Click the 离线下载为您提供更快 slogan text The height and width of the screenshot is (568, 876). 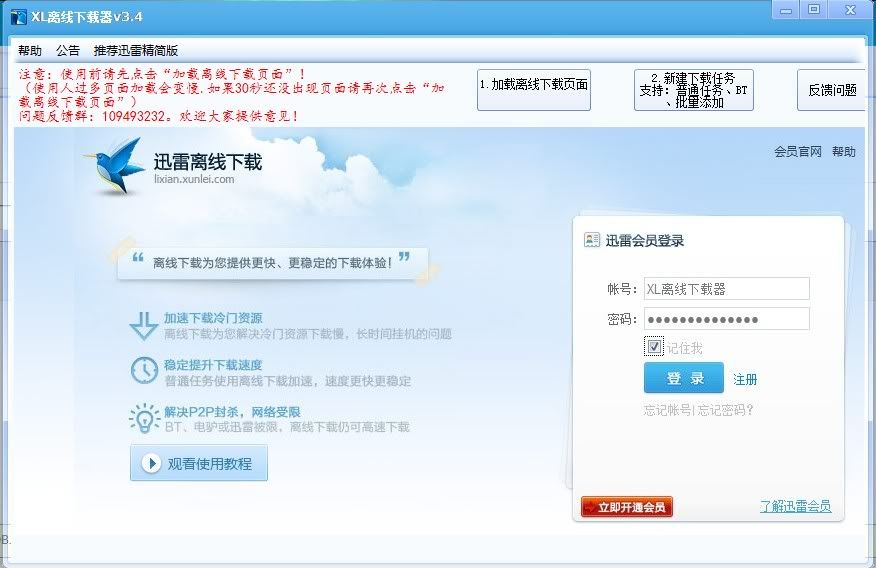pos(273,262)
